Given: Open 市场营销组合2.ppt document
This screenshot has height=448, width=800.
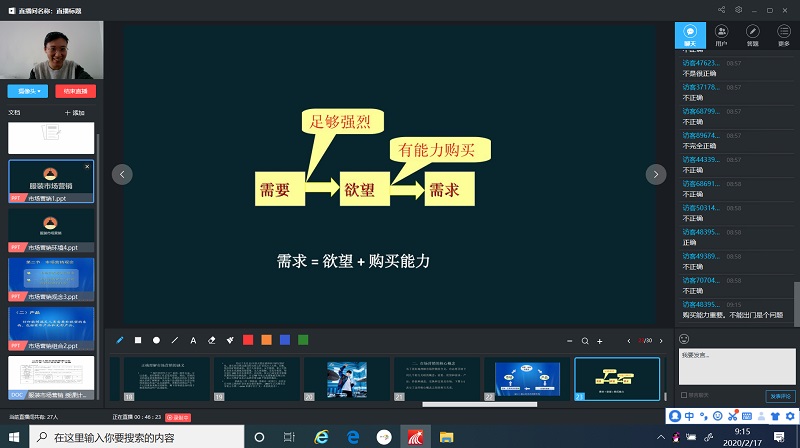Looking at the screenshot, I should pyautogui.click(x=51, y=329).
